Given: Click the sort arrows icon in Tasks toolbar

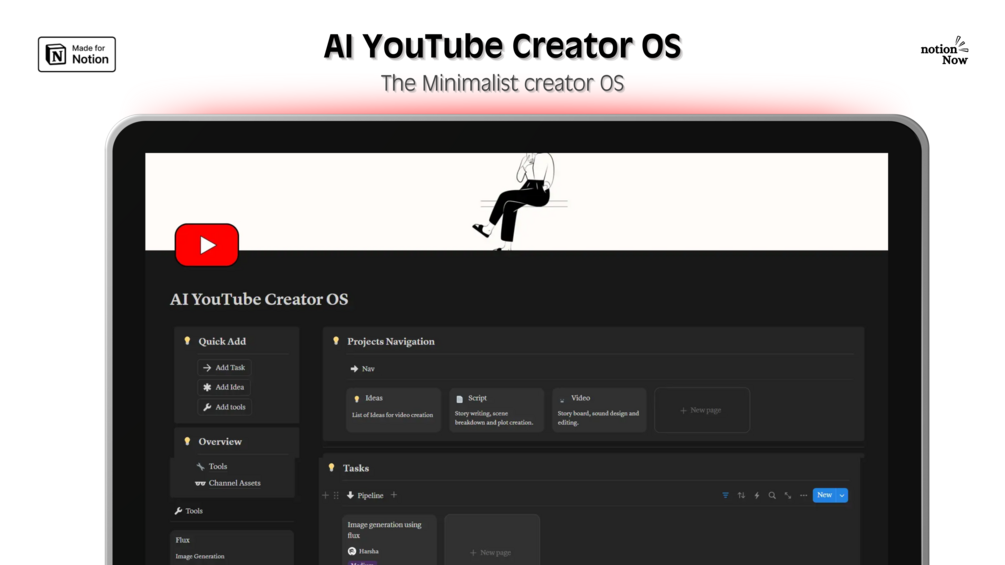Looking at the screenshot, I should pos(741,495).
